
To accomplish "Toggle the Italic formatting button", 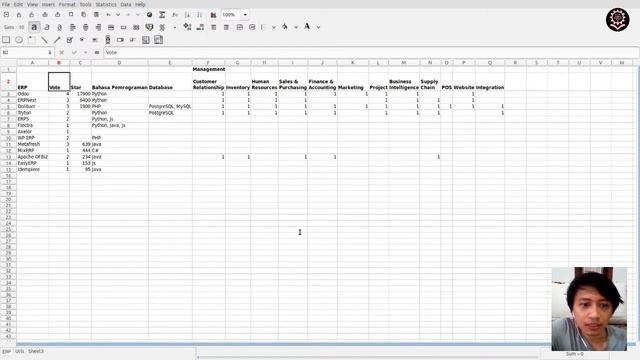I will [47, 27].
